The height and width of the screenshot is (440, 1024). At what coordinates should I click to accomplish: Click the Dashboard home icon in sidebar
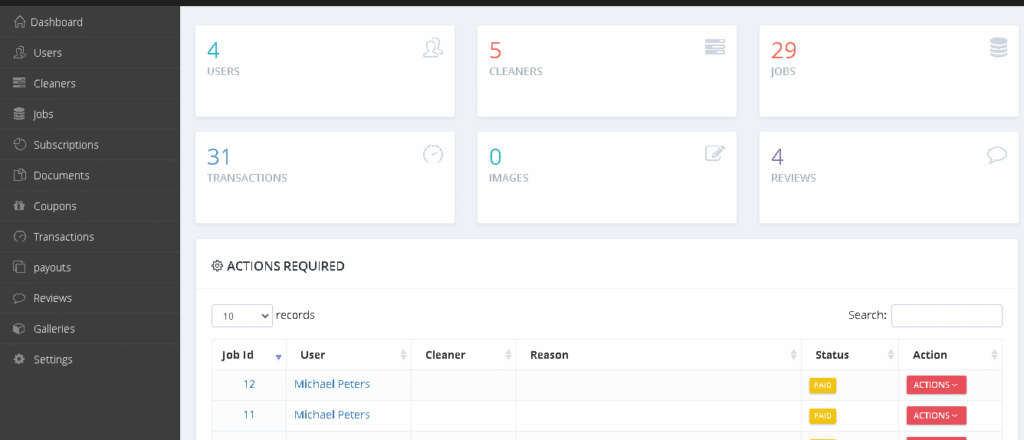tap(20, 22)
